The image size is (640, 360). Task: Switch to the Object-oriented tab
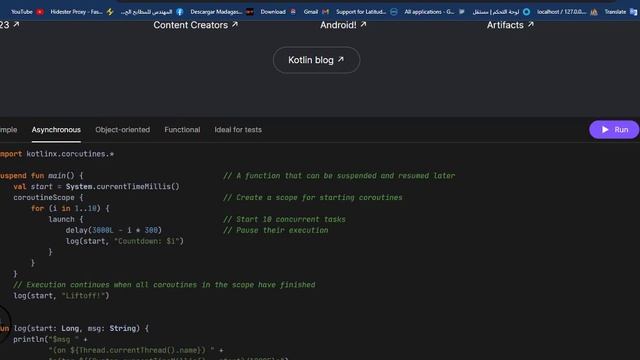point(122,130)
